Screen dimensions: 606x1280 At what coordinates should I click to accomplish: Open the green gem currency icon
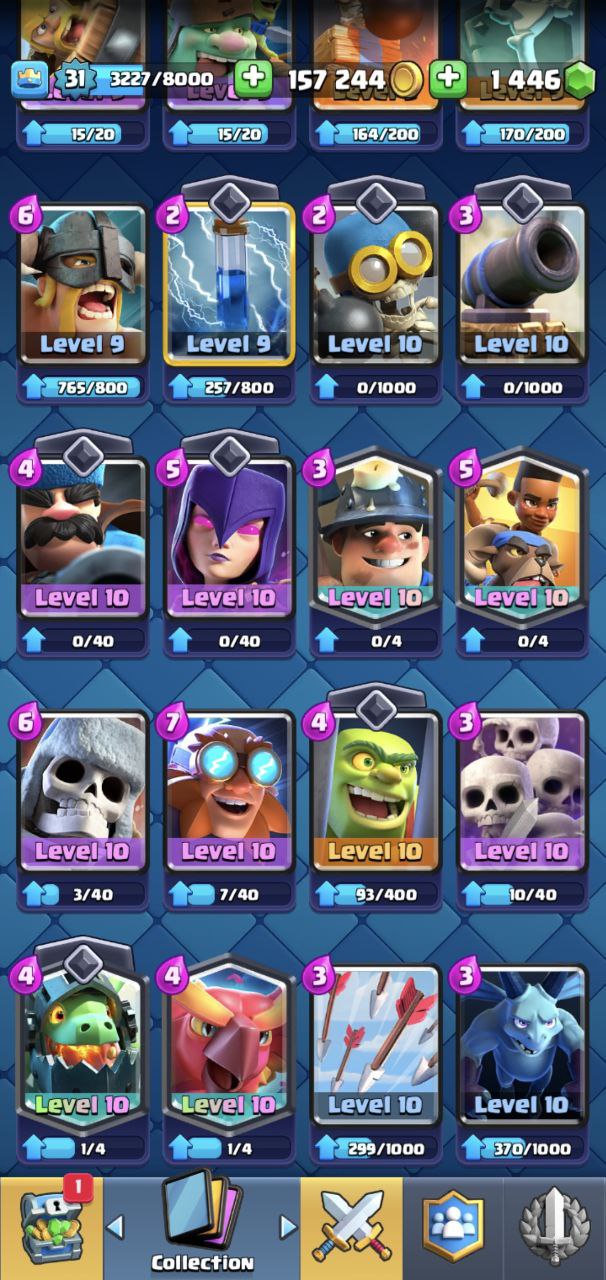click(x=579, y=80)
